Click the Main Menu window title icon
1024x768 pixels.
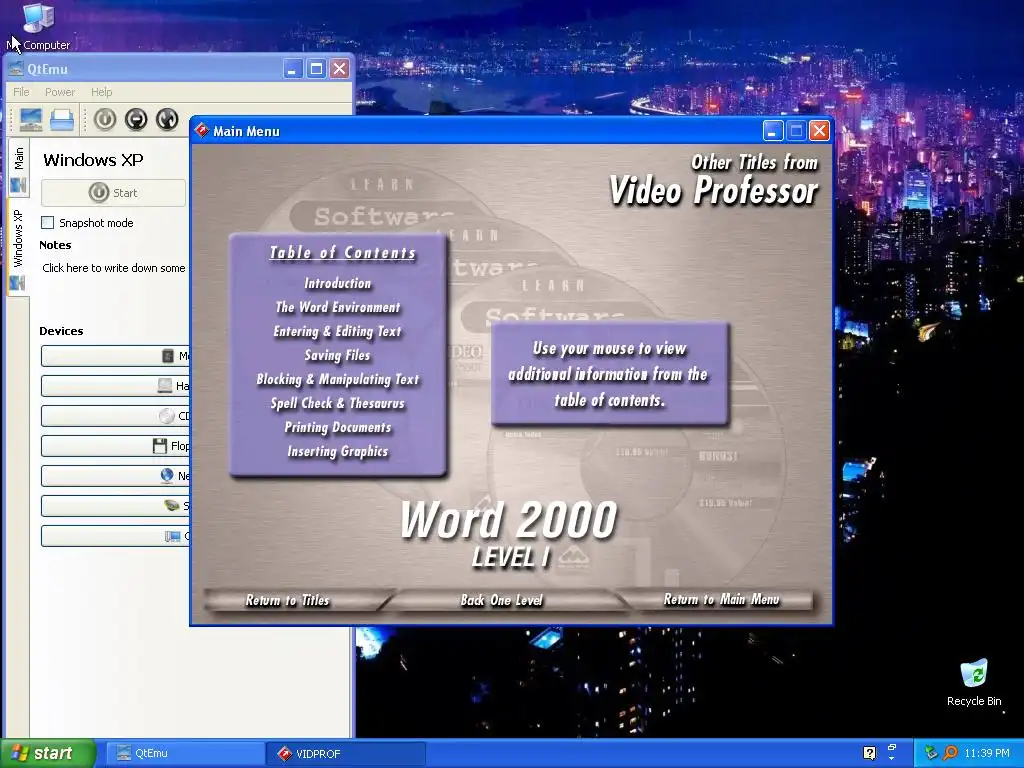(x=202, y=131)
